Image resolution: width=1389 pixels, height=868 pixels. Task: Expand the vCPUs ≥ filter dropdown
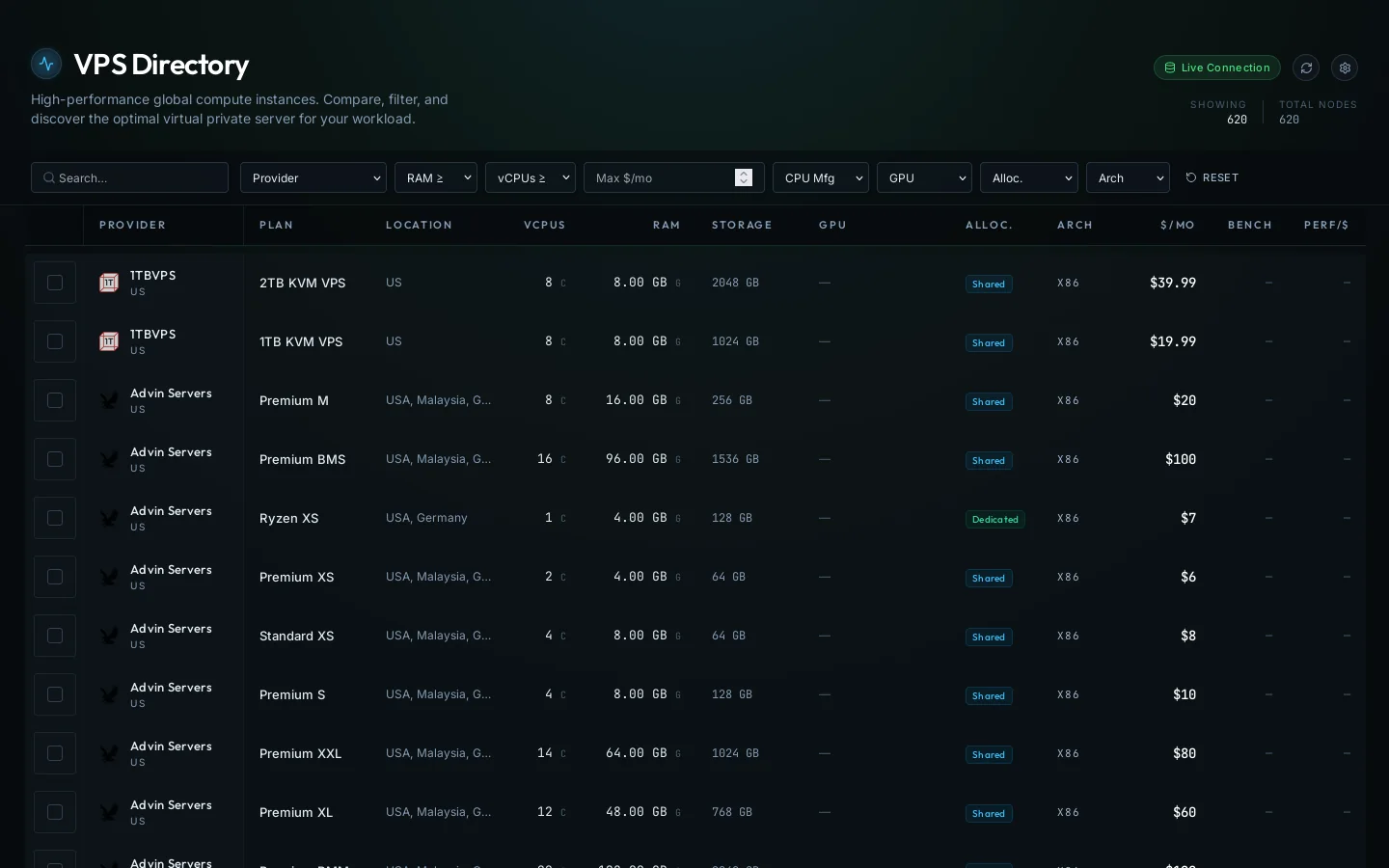coord(531,177)
